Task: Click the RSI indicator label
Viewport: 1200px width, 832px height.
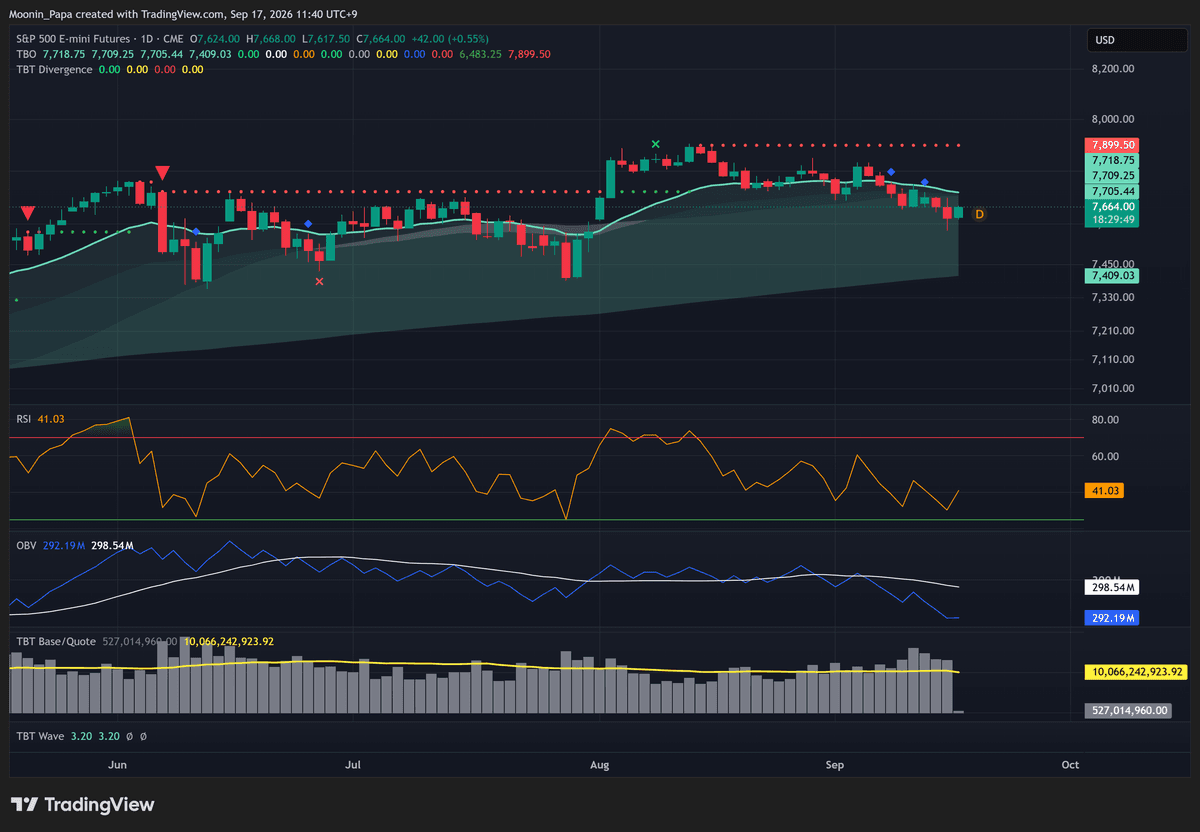Action: tap(24, 419)
